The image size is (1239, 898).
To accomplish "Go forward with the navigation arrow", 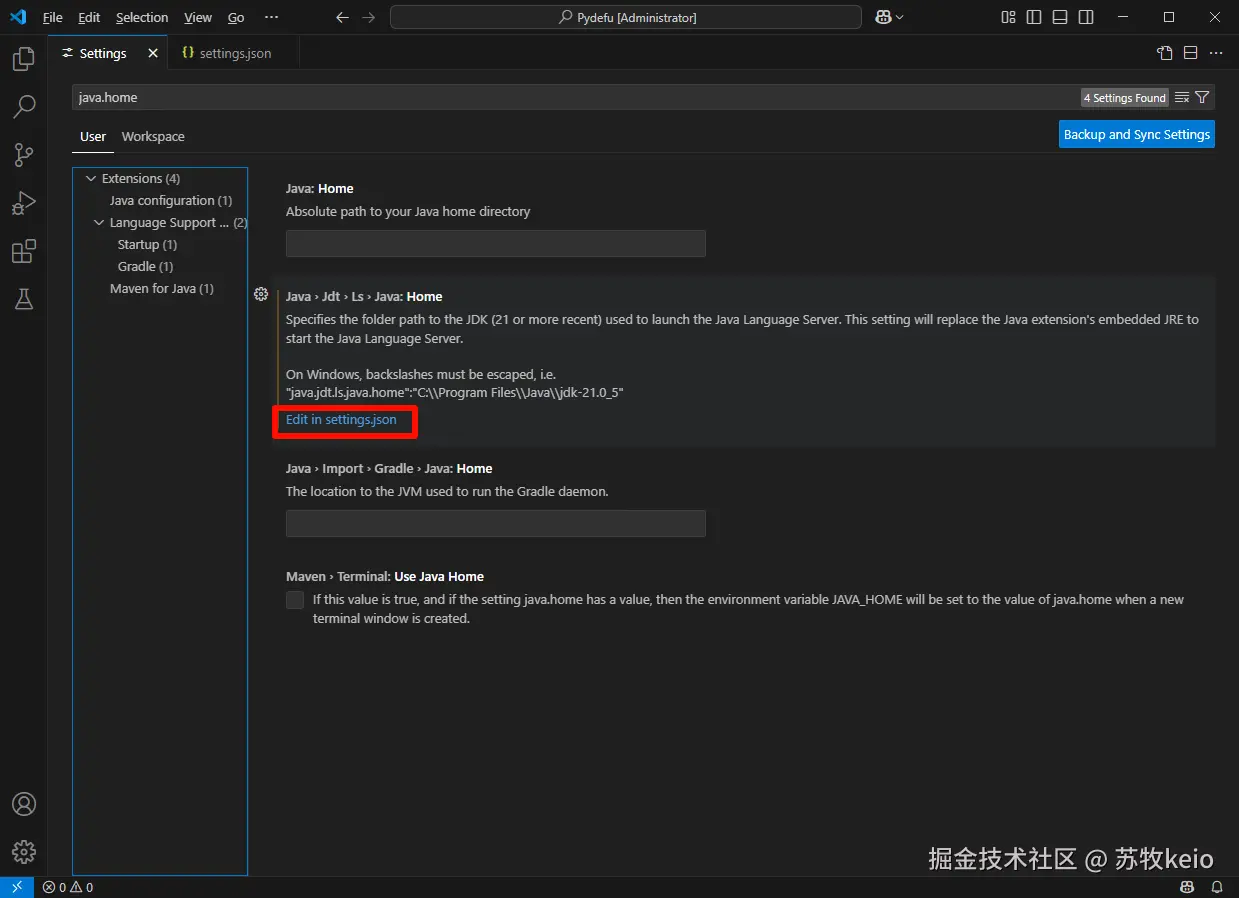I will tap(369, 17).
